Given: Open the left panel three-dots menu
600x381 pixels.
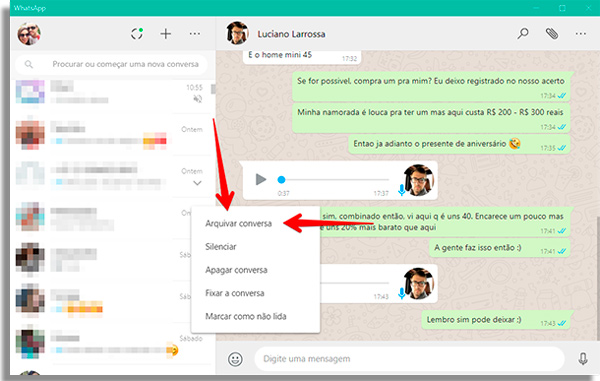Looking at the screenshot, I should (194, 34).
